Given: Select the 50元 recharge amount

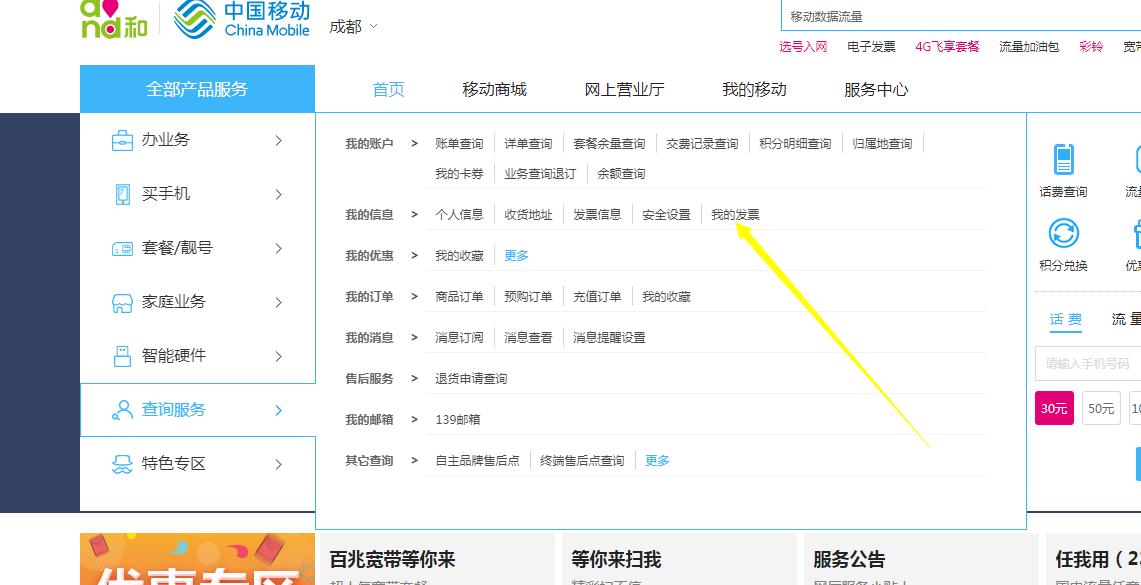Looking at the screenshot, I should pos(1101,408).
